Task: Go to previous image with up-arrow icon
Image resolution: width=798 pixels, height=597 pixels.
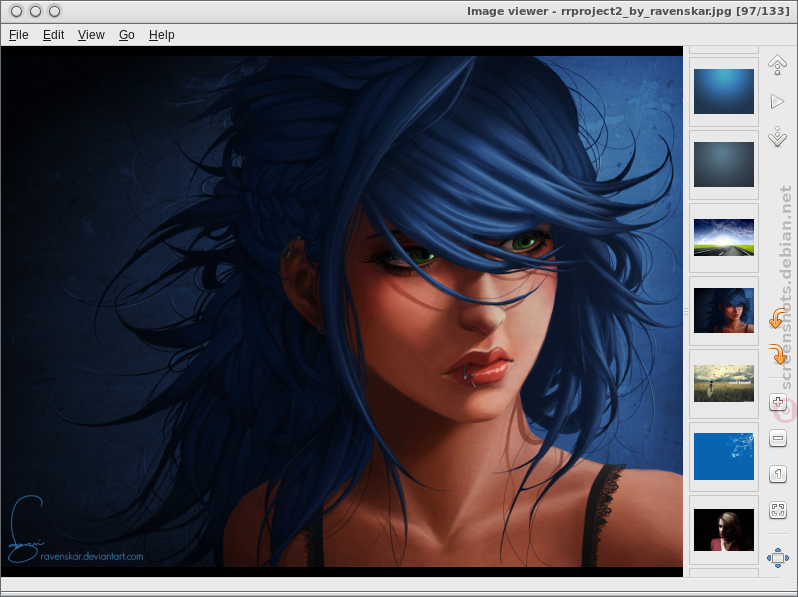Action: (778, 65)
